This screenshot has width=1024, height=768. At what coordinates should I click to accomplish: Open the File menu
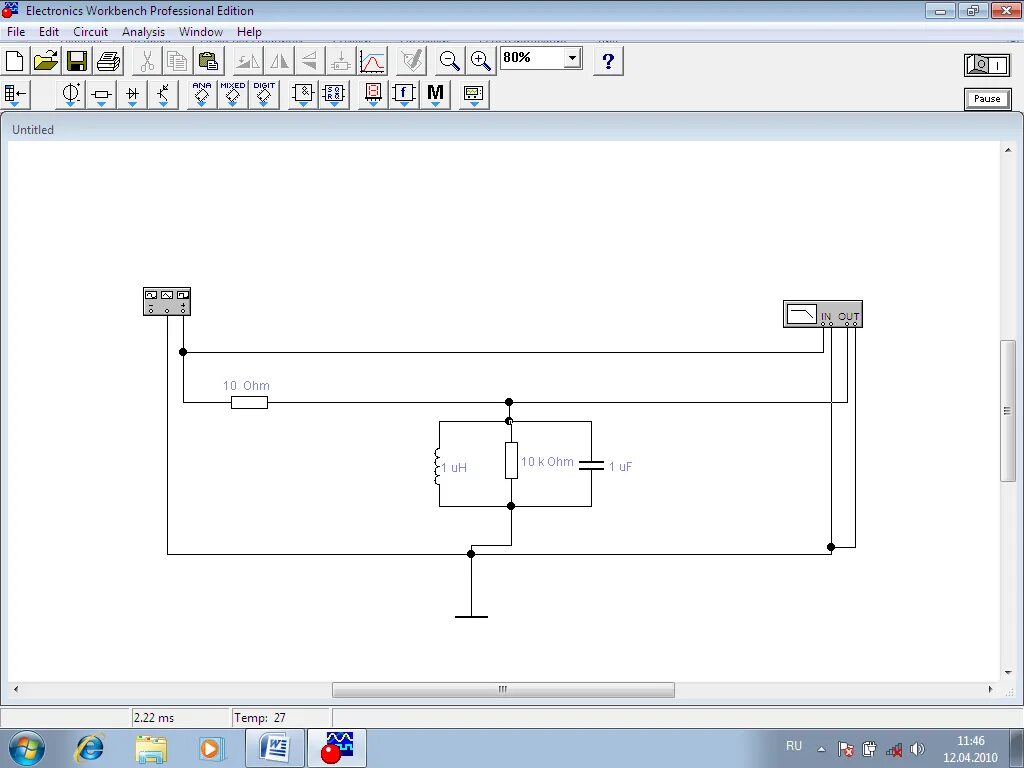pyautogui.click(x=16, y=31)
